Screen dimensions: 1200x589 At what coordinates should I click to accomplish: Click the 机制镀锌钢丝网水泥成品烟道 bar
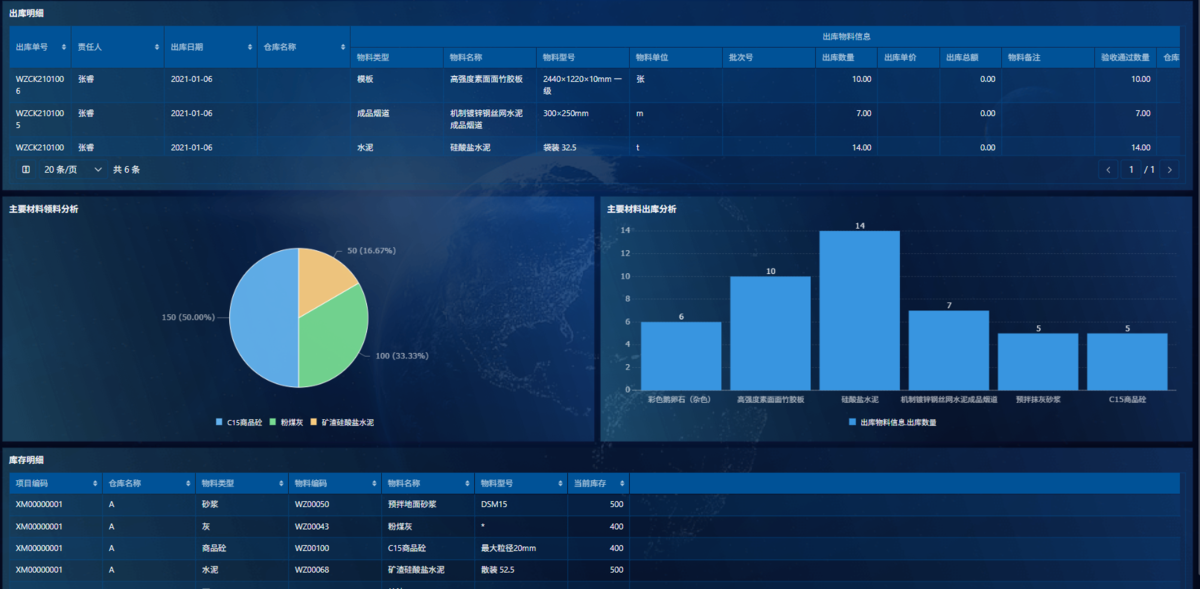[x=948, y=350]
